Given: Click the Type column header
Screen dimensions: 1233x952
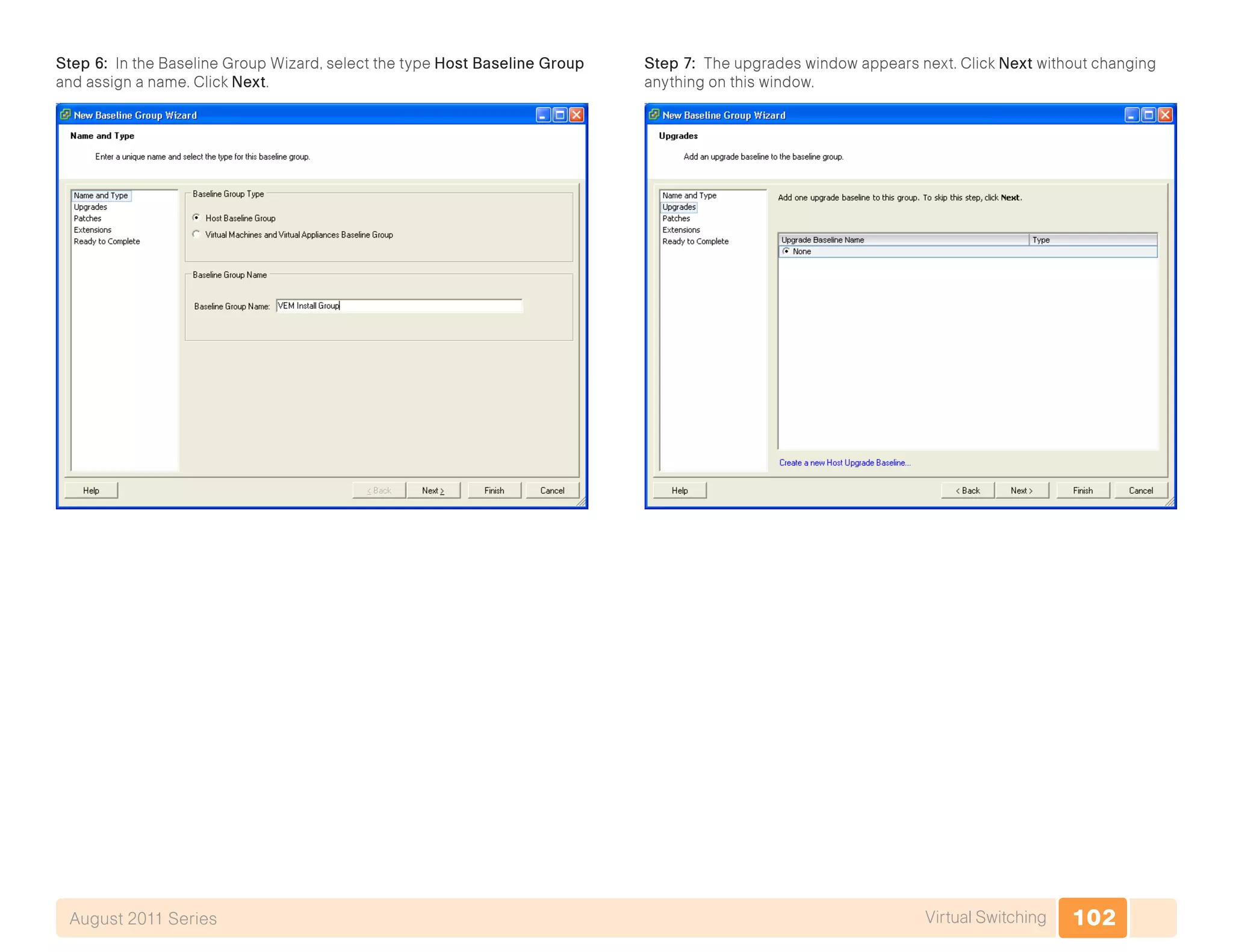Looking at the screenshot, I should pos(1093,240).
